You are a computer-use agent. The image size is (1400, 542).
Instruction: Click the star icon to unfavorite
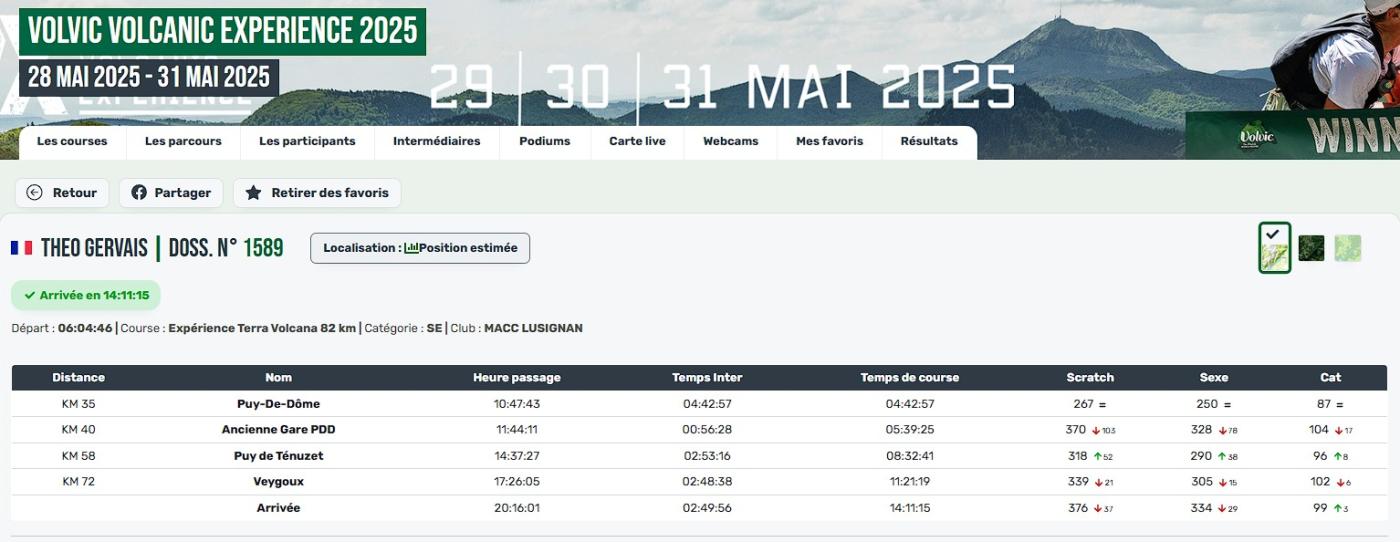click(x=254, y=193)
